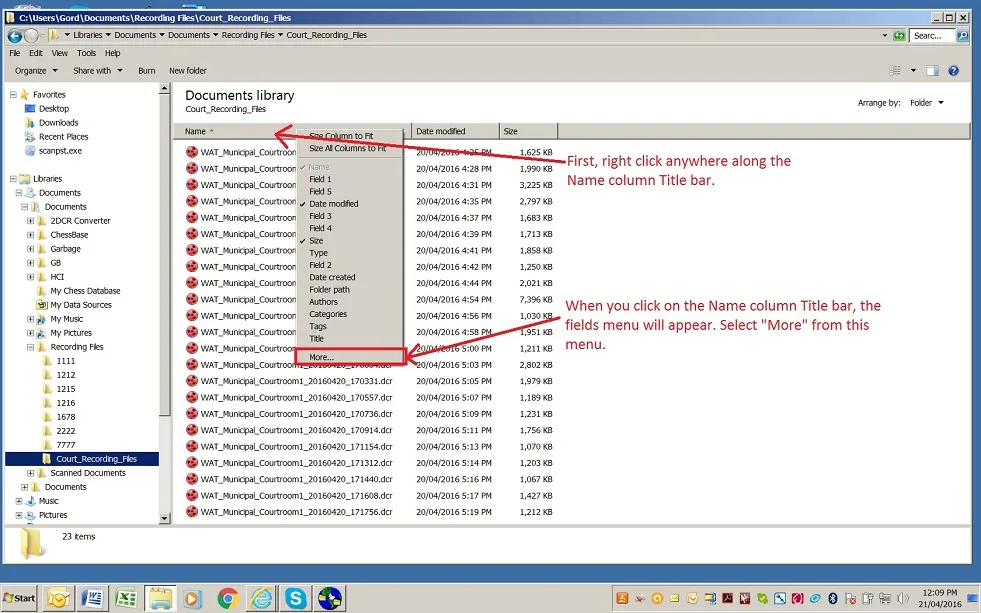Launch Internet Explorer from taskbar
The image size is (981, 613).
(262, 599)
